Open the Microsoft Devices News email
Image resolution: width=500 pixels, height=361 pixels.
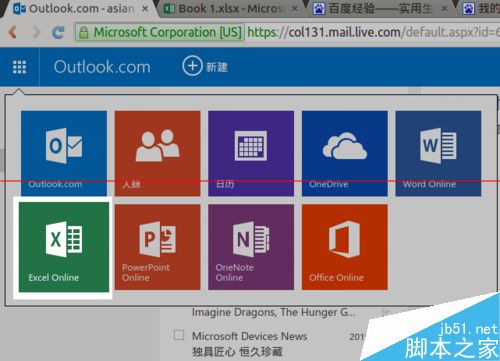pos(249,336)
